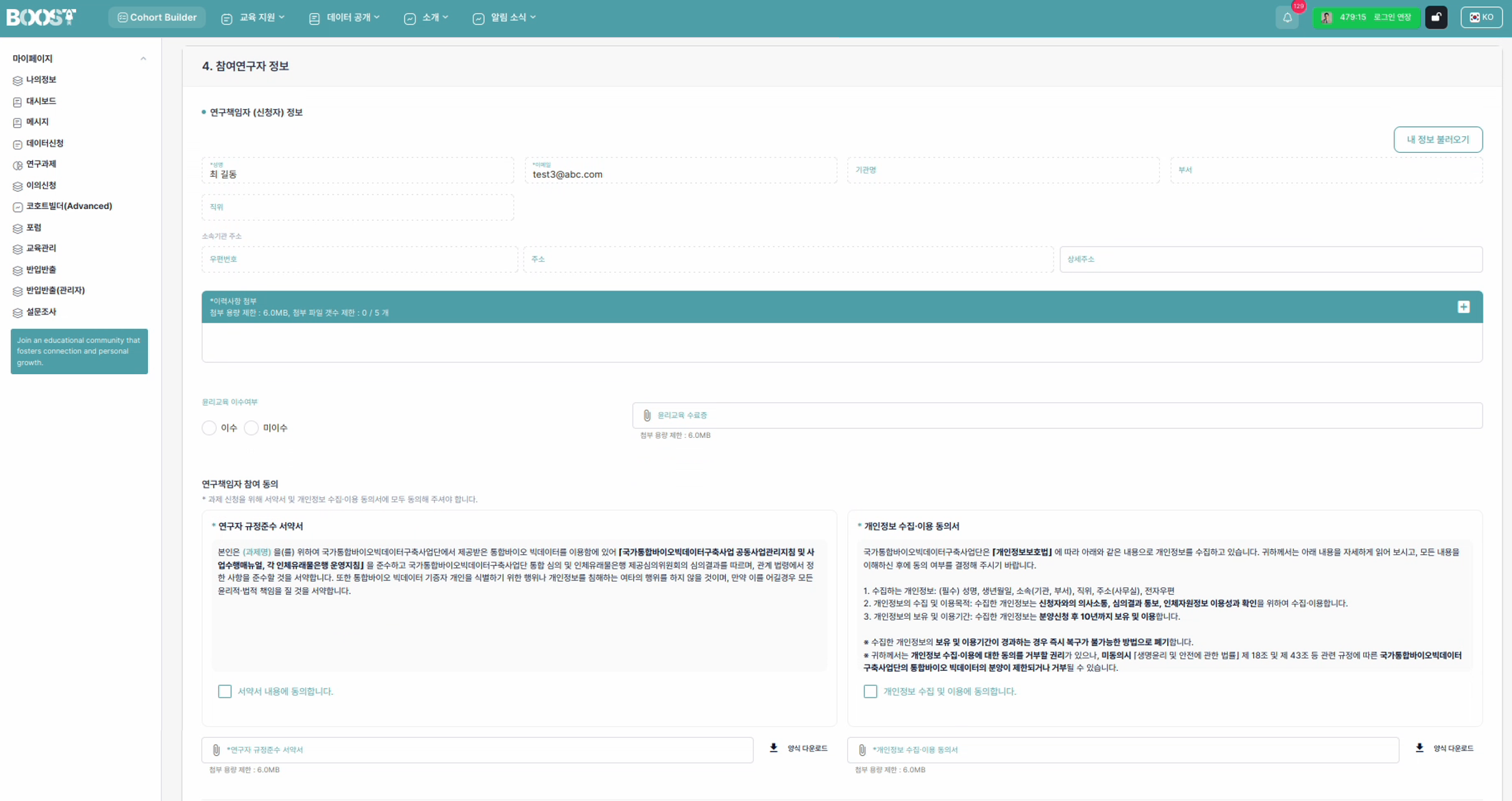Click the 설문조사 sidebar icon
The height and width of the screenshot is (801, 1512).
pyautogui.click(x=18, y=312)
